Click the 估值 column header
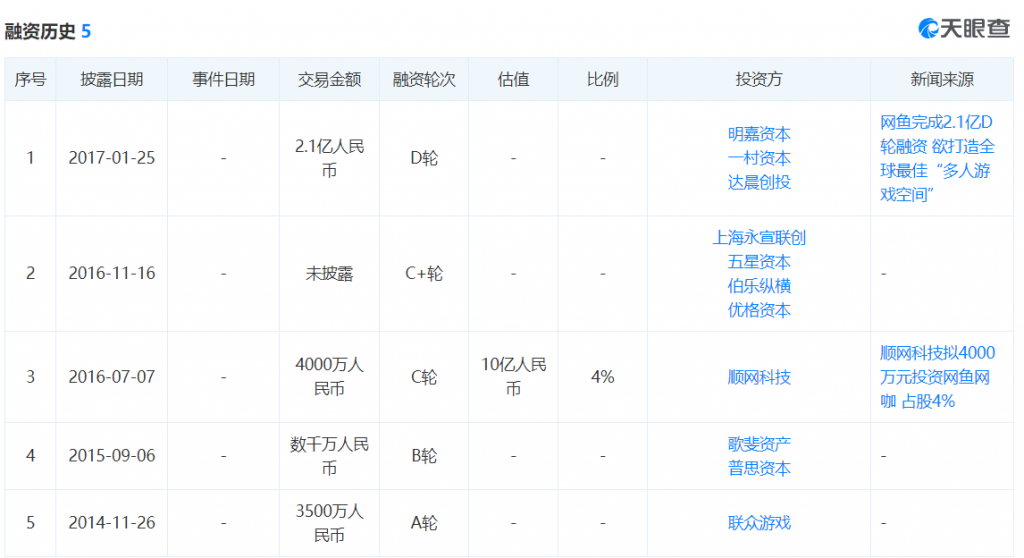This screenshot has width=1024, height=558. (513, 80)
